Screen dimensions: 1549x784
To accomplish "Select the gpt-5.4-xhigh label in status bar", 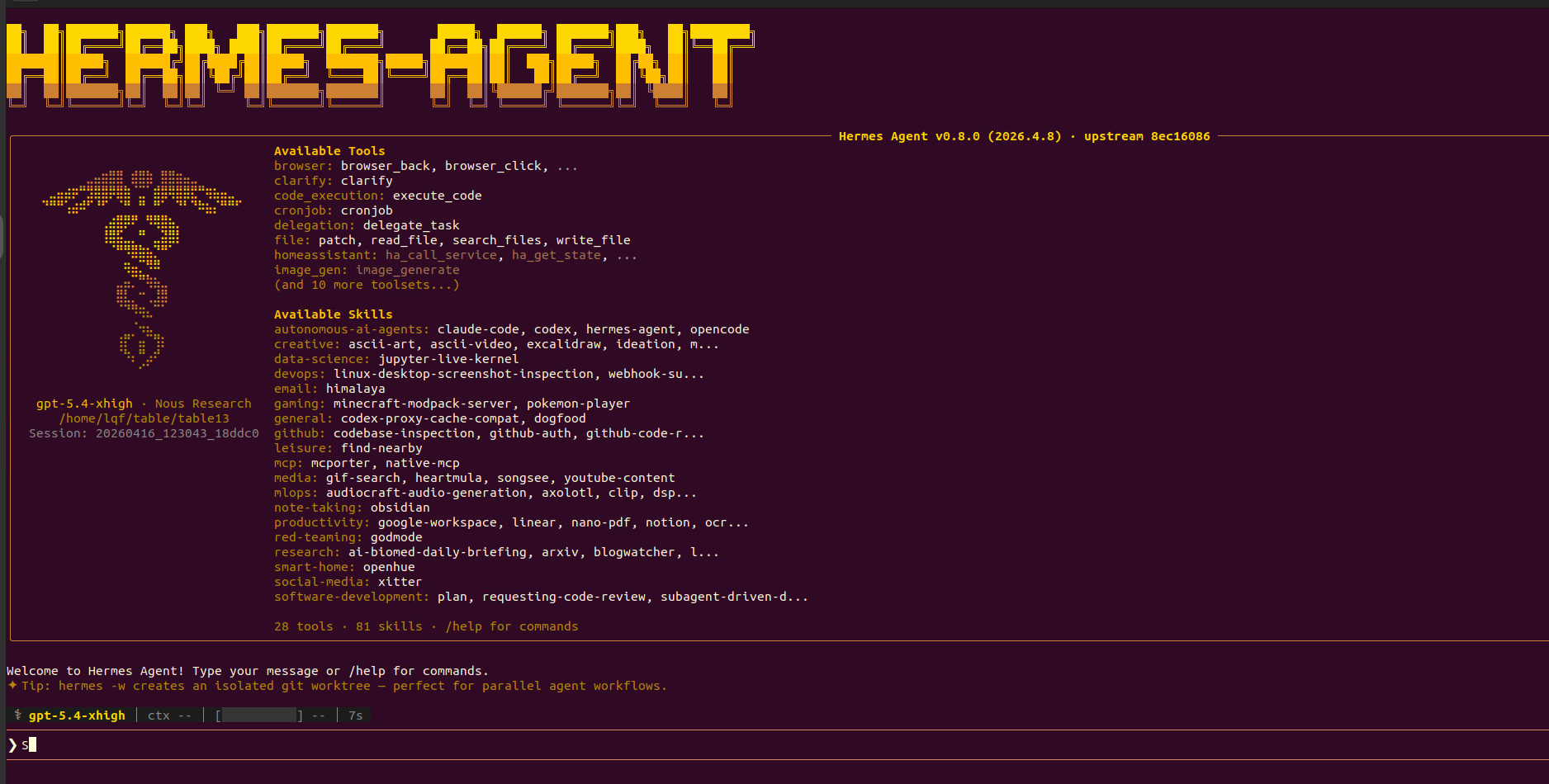I will click(x=77, y=716).
